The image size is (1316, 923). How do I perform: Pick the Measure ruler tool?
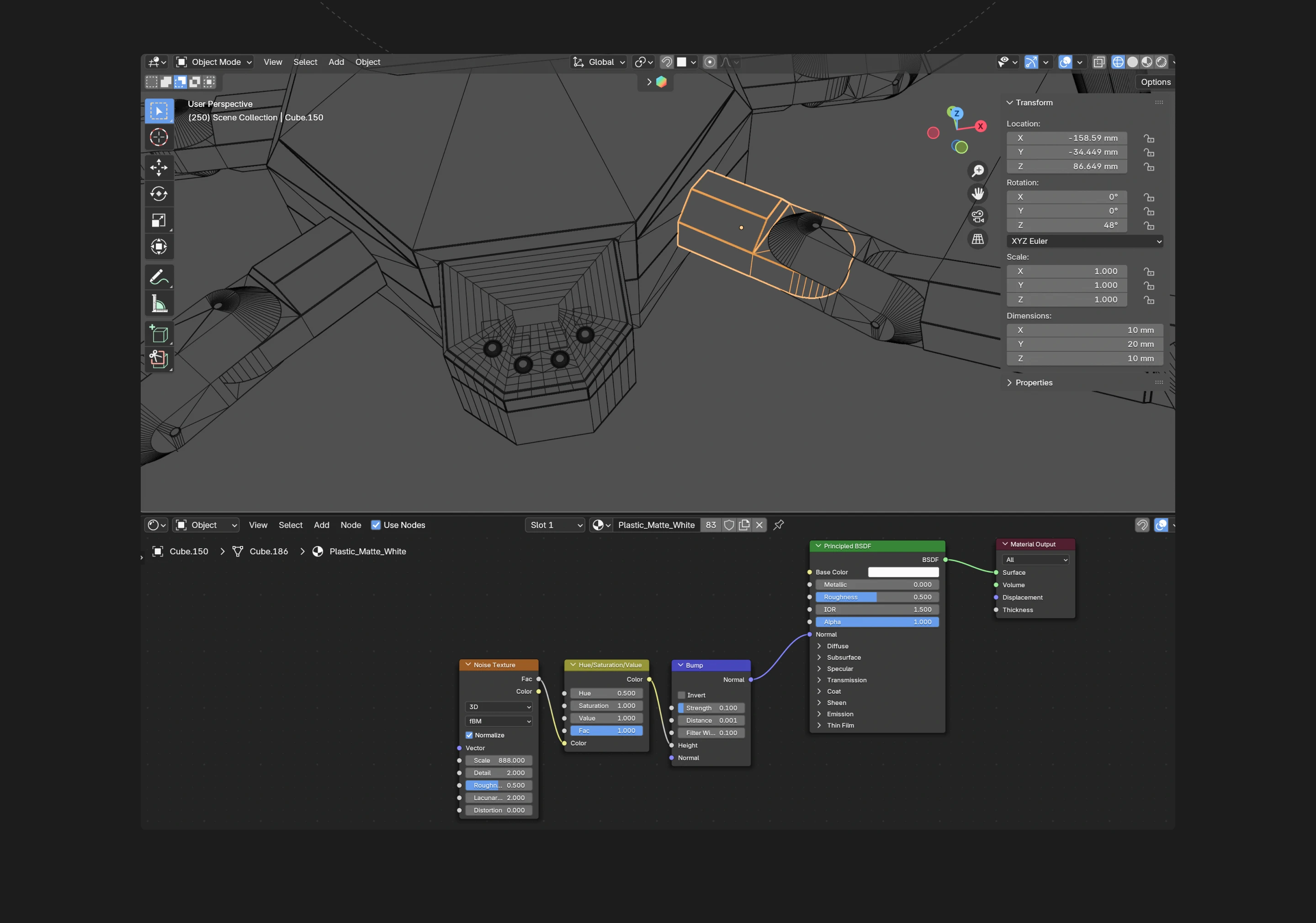tap(159, 304)
